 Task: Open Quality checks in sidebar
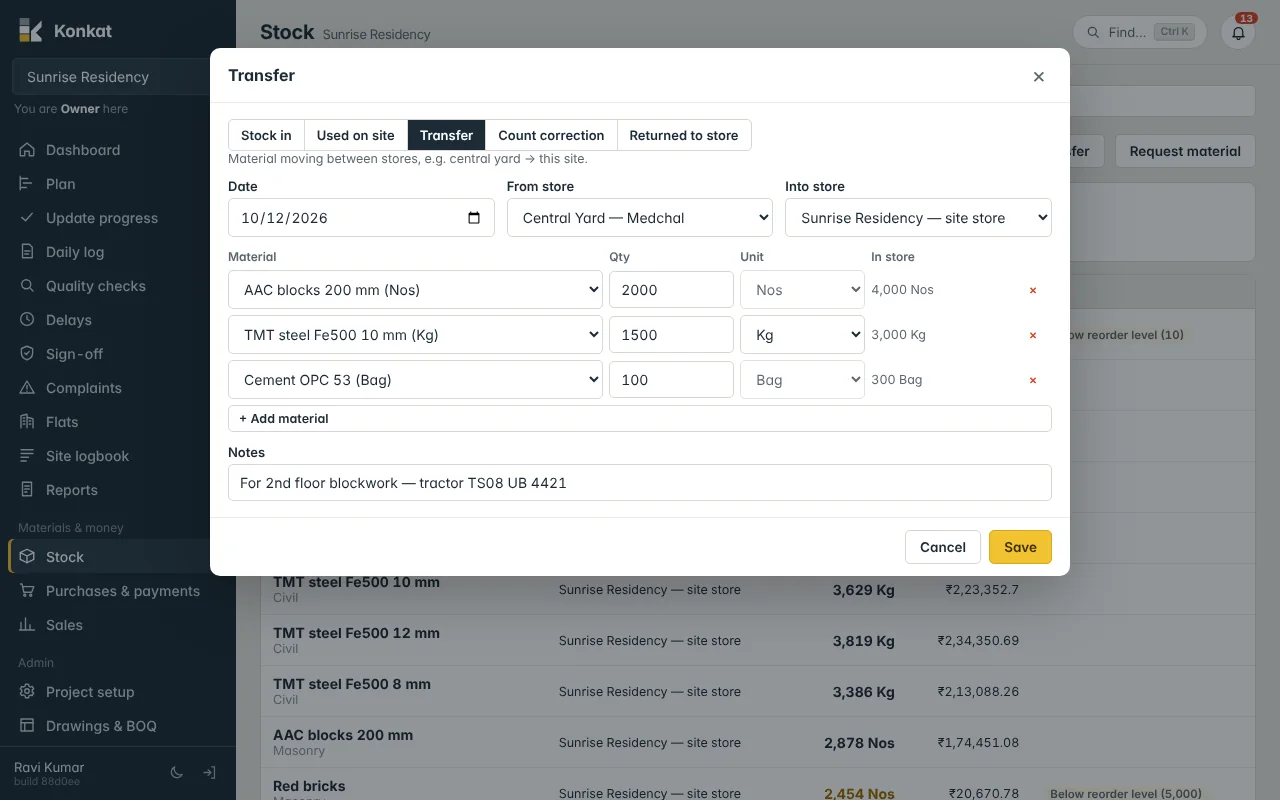pos(118,286)
